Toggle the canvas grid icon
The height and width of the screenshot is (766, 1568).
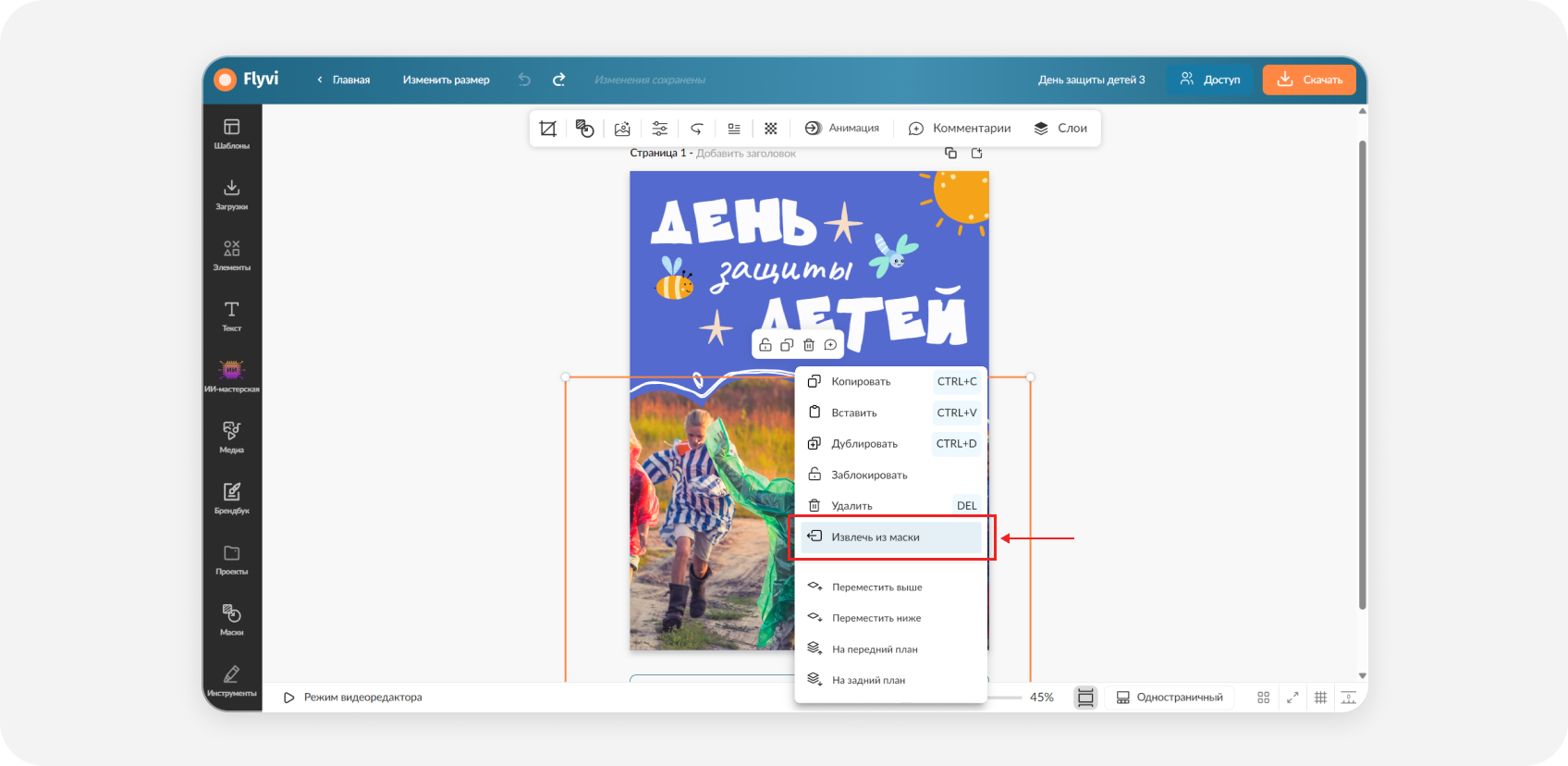coord(1321,698)
